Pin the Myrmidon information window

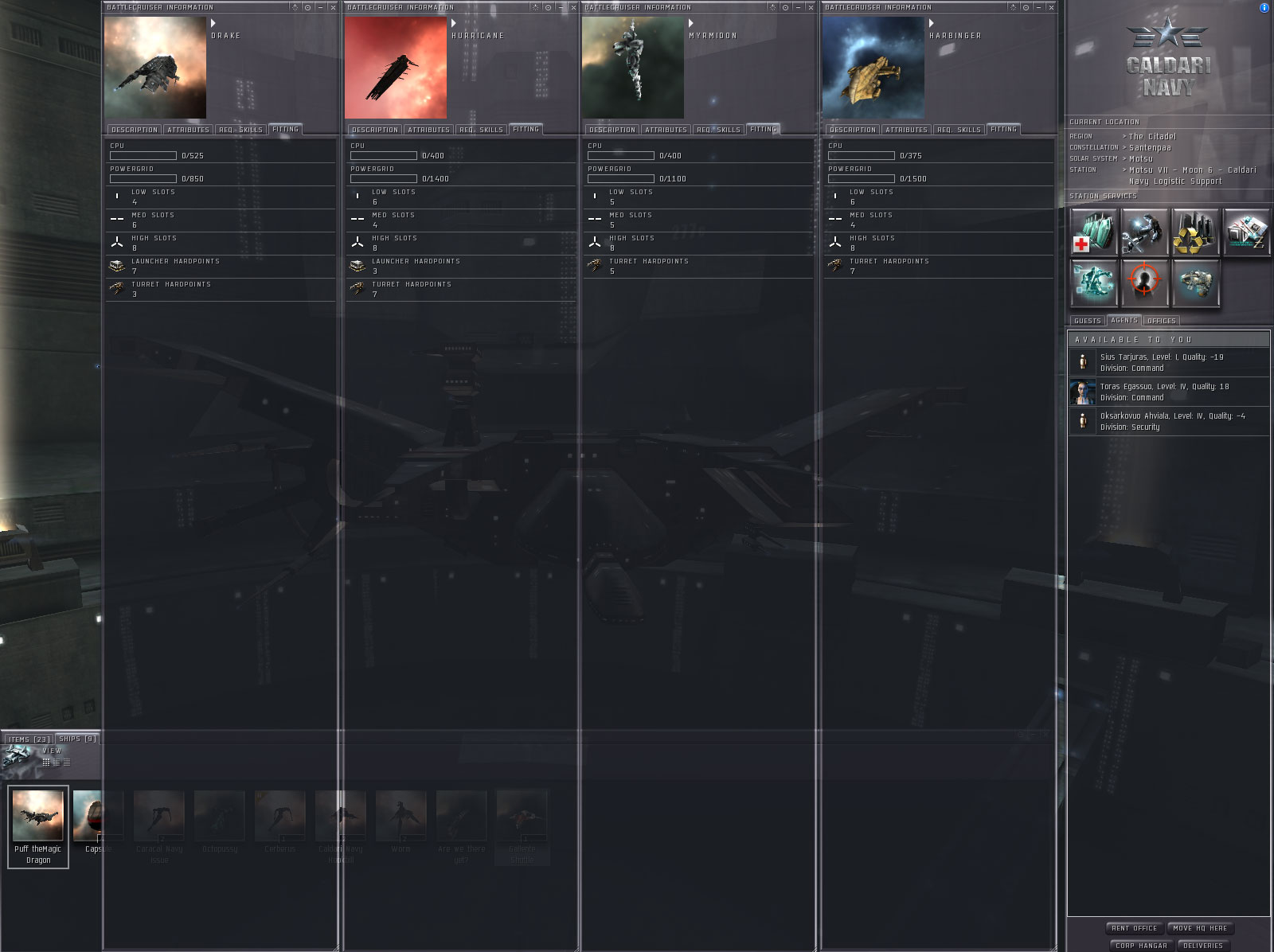tap(772, 7)
